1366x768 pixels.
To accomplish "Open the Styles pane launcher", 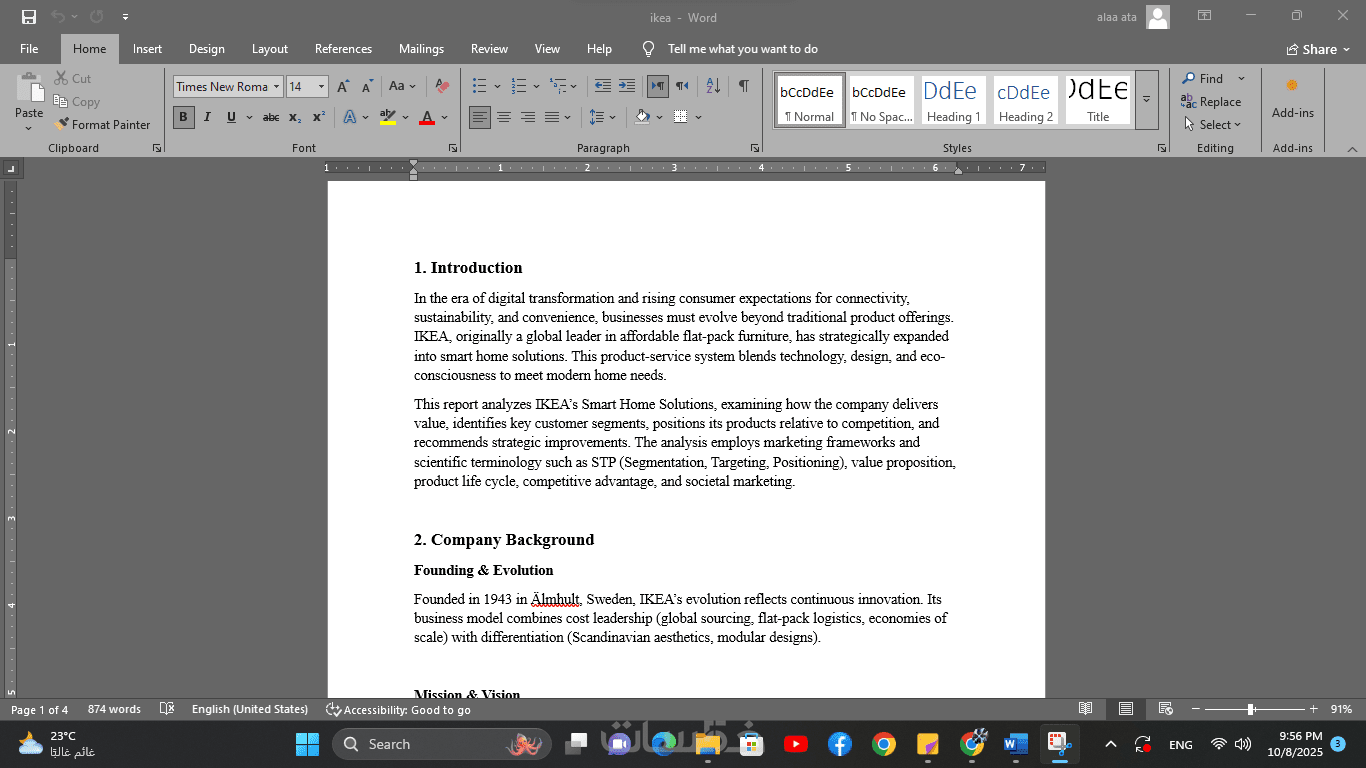I will click(x=1162, y=148).
